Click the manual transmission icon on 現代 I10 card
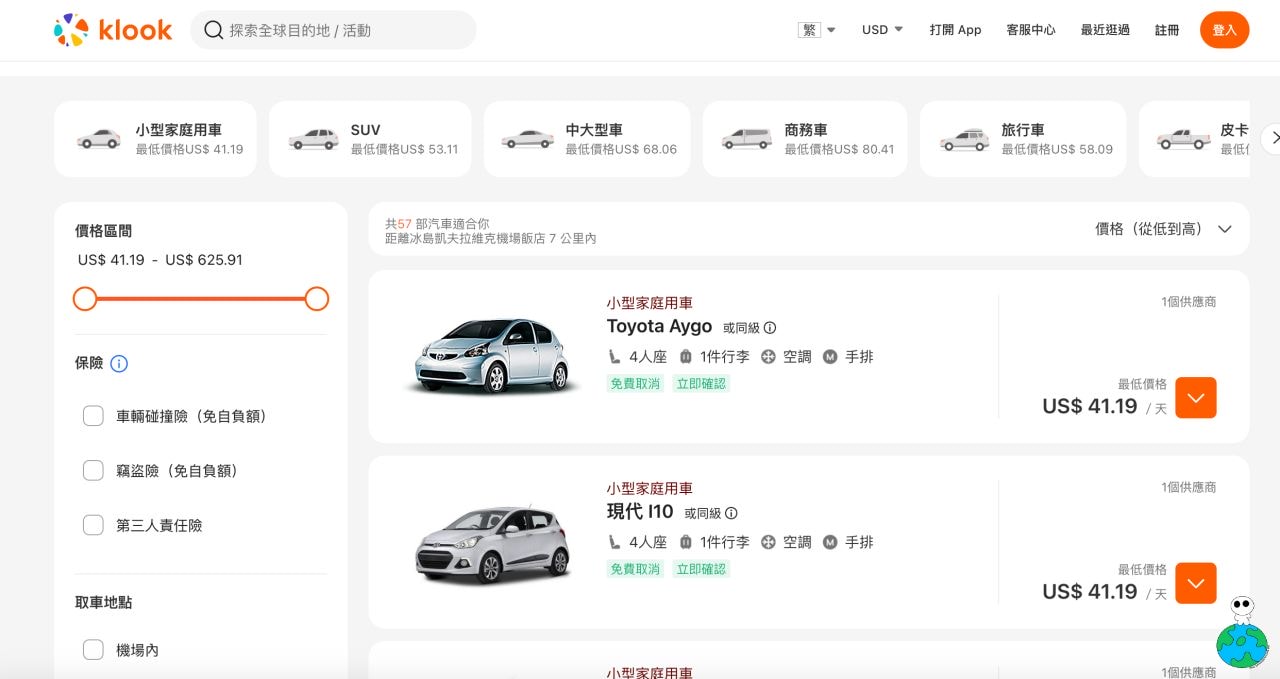The width and height of the screenshot is (1280, 679). pyautogui.click(x=830, y=542)
